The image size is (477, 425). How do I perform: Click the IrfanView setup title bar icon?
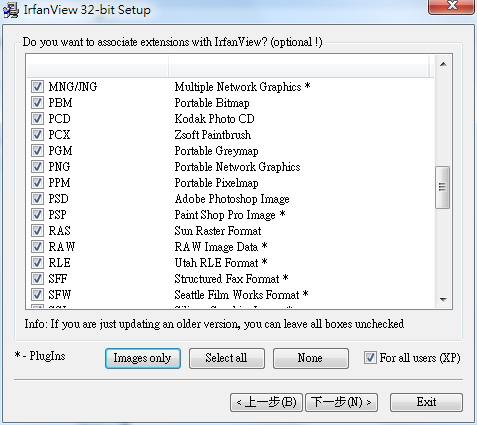(x=11, y=10)
